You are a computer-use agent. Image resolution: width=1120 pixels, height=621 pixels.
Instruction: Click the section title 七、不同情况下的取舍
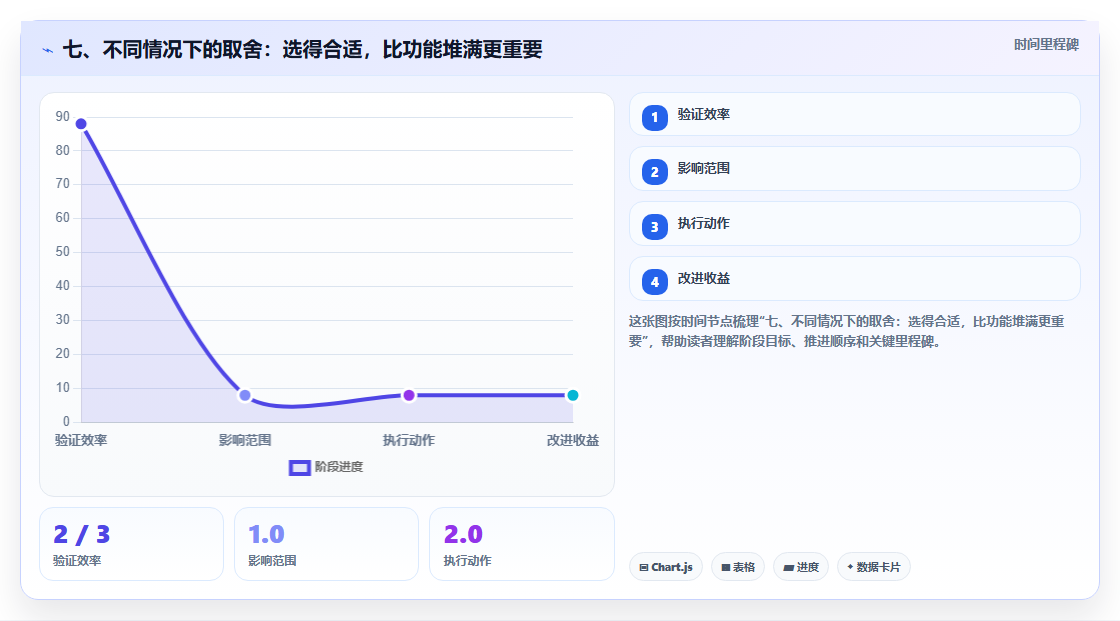tap(303, 49)
